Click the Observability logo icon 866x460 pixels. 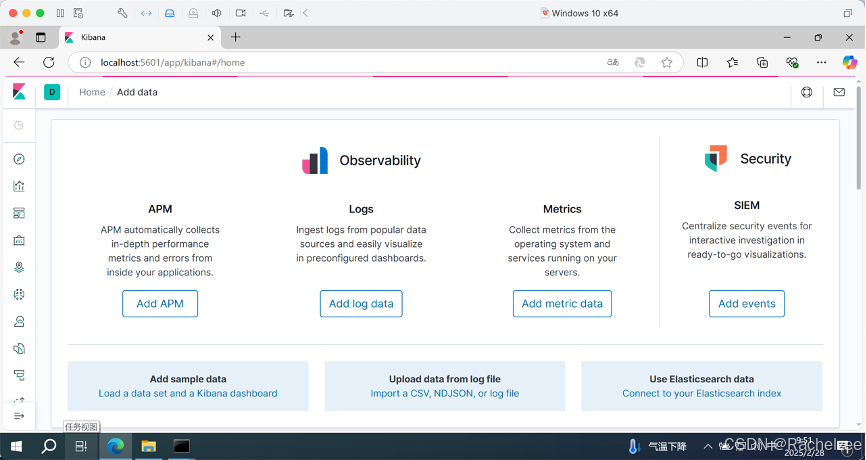coord(315,161)
